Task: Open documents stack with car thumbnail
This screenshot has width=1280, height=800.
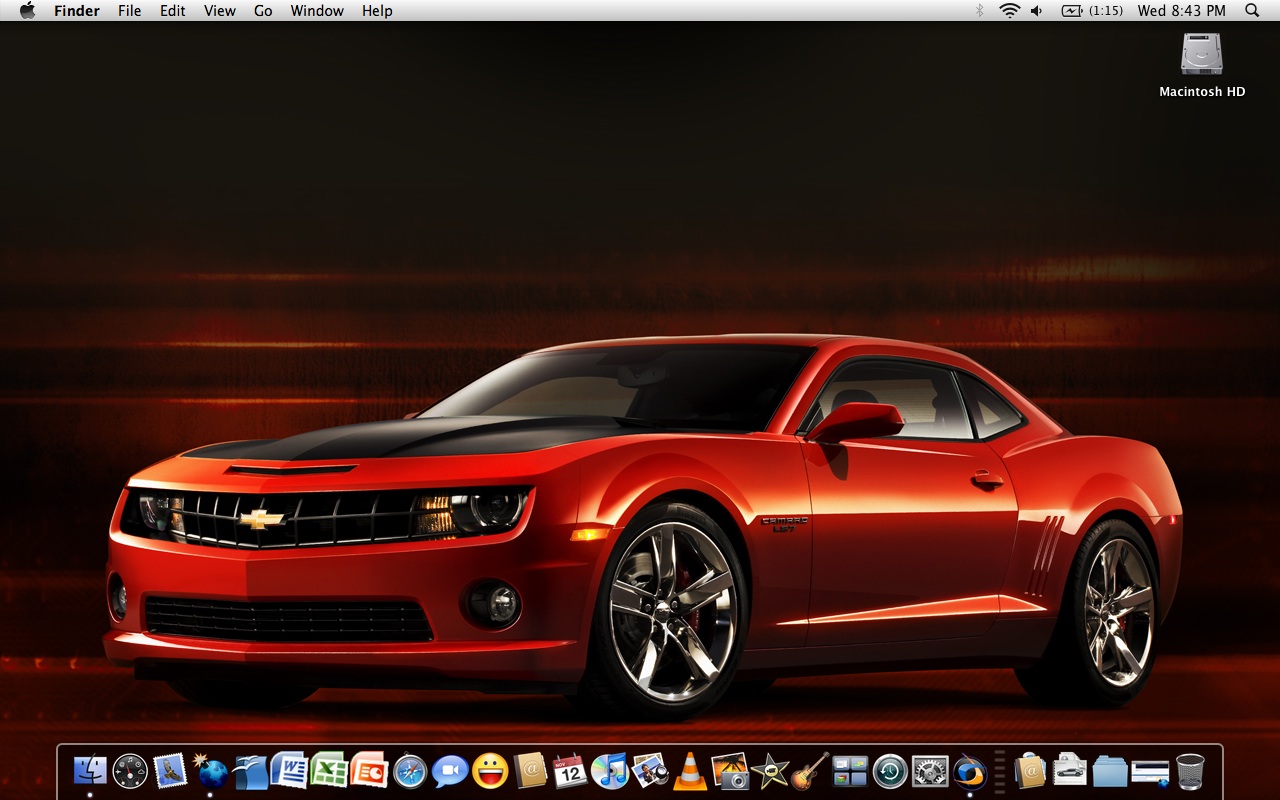Action: click(x=1070, y=771)
